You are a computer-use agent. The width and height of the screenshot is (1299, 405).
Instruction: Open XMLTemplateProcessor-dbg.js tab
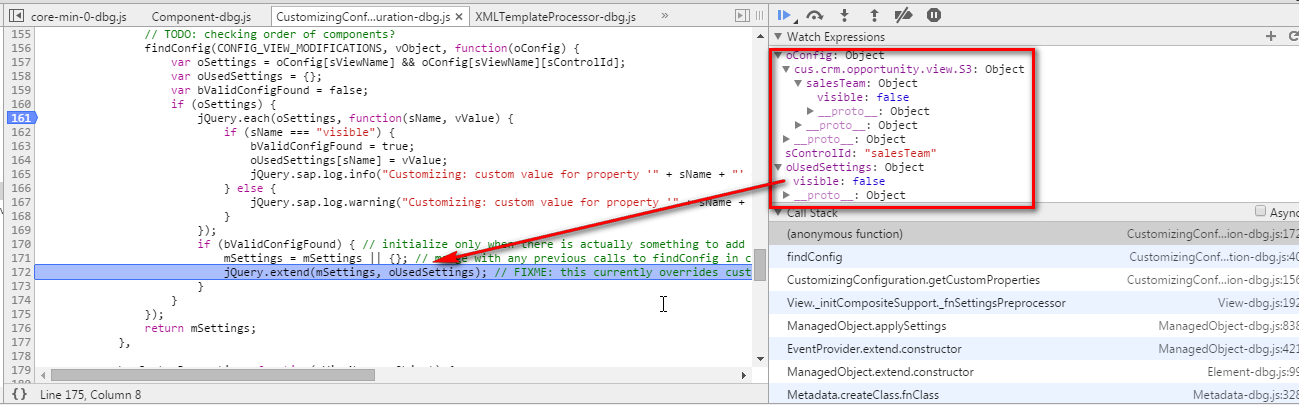click(x=556, y=18)
